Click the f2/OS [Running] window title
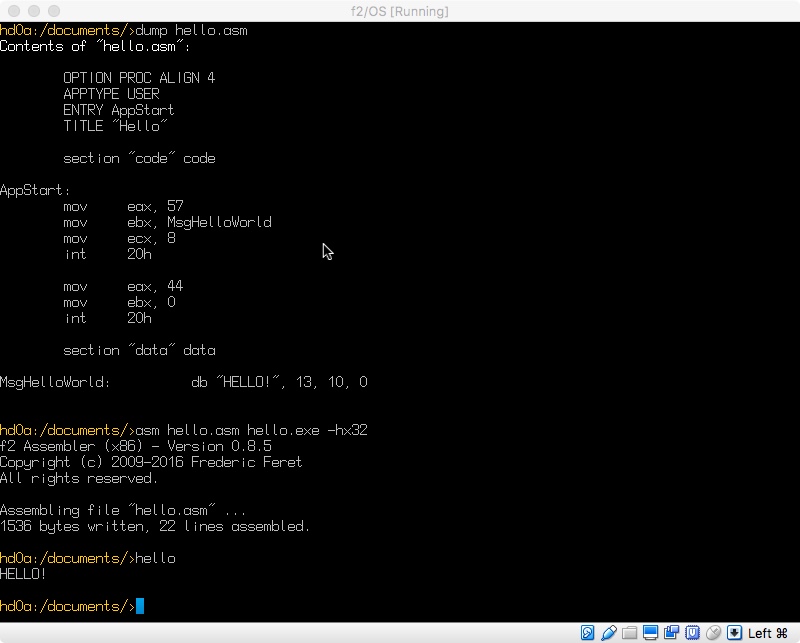Viewport: 800px width, 643px height. point(399,11)
